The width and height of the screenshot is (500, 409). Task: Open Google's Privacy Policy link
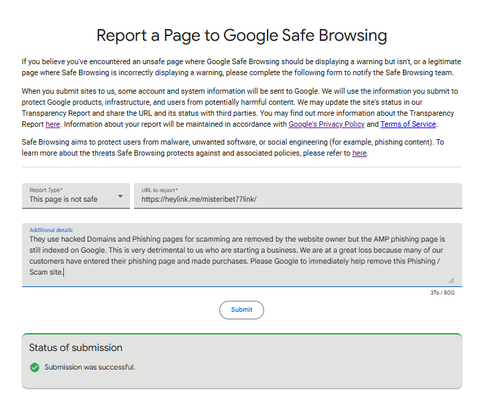click(x=326, y=124)
